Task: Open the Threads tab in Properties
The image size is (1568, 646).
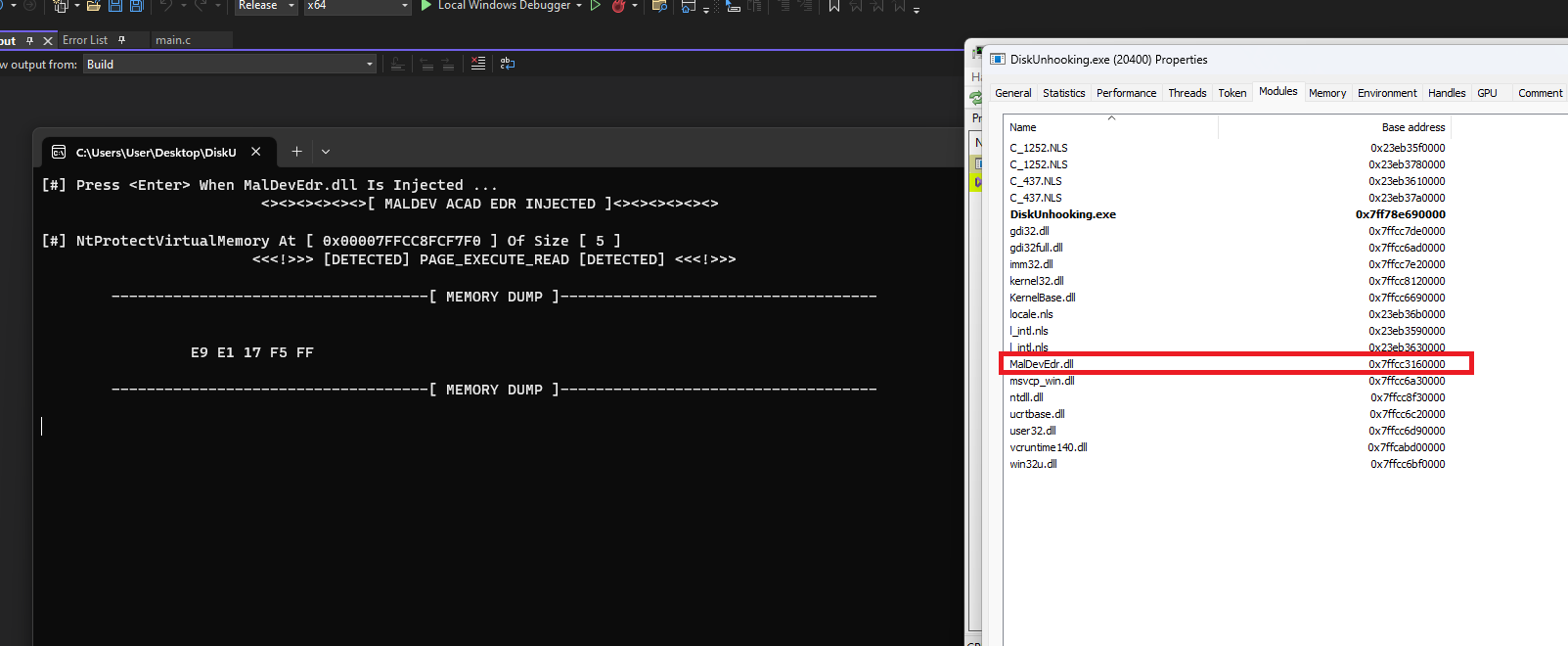Action: (x=1187, y=93)
